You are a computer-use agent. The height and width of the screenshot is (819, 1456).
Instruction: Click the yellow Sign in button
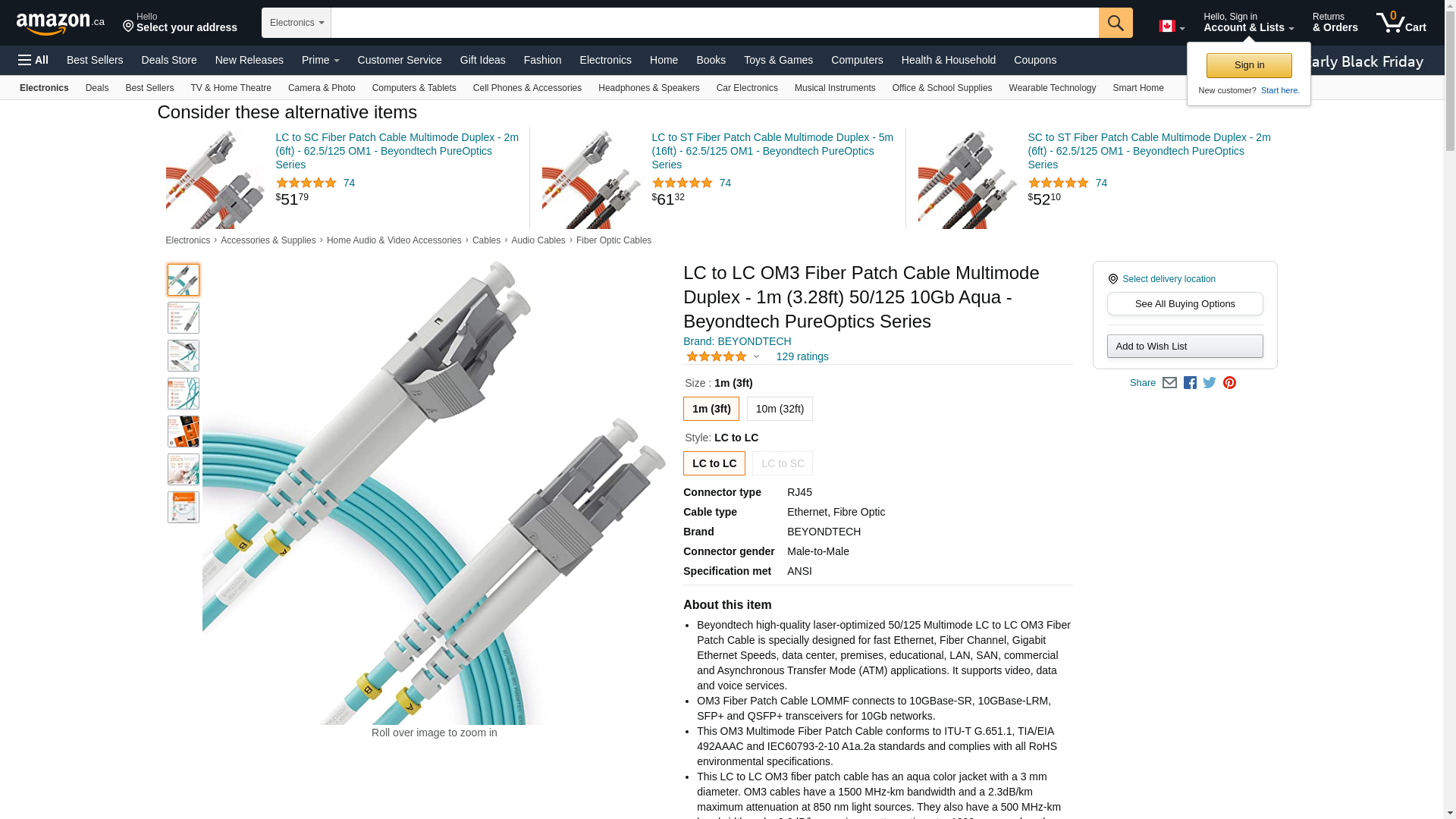click(1249, 65)
